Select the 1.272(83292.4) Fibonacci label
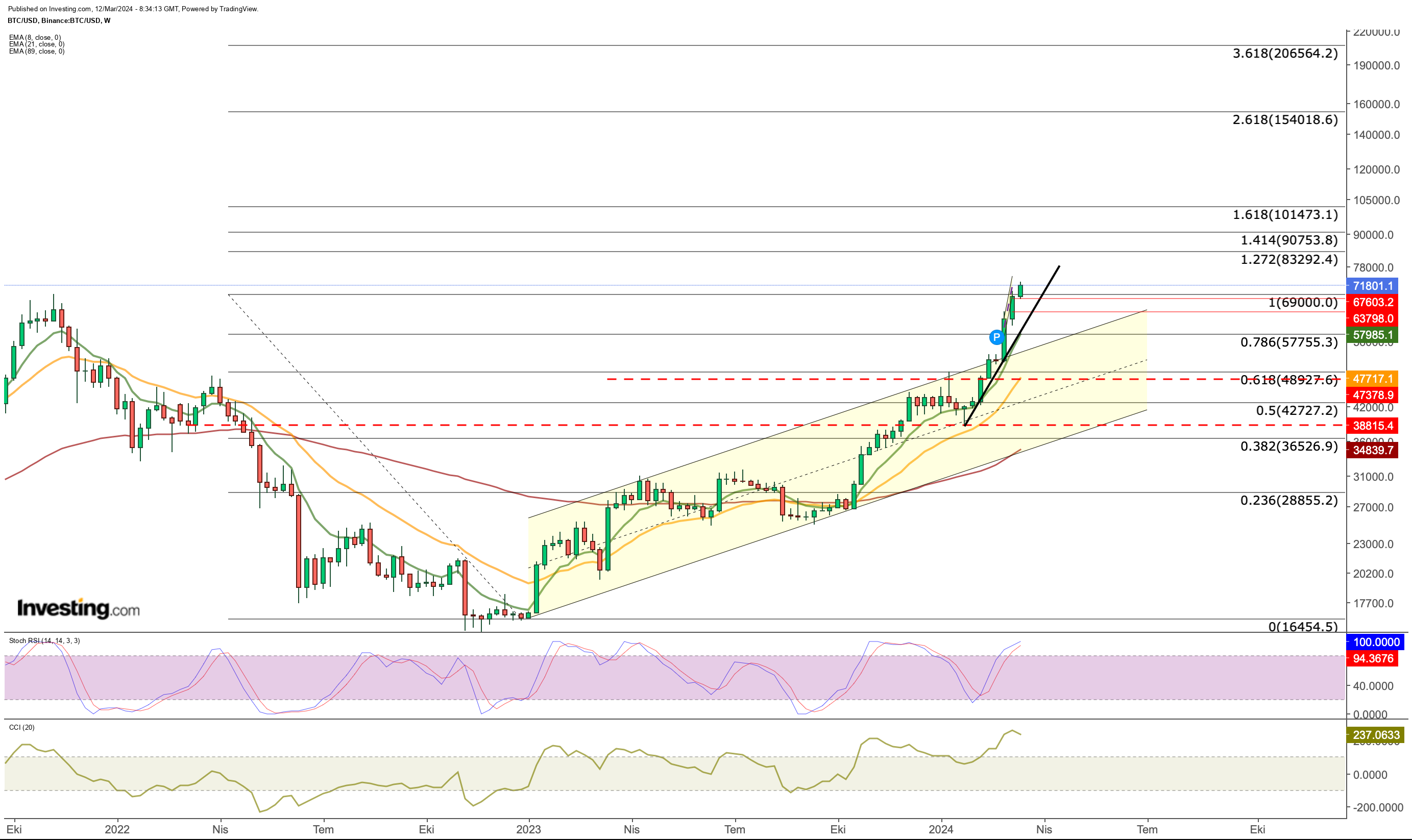The height and width of the screenshot is (840, 1412). point(1289,259)
